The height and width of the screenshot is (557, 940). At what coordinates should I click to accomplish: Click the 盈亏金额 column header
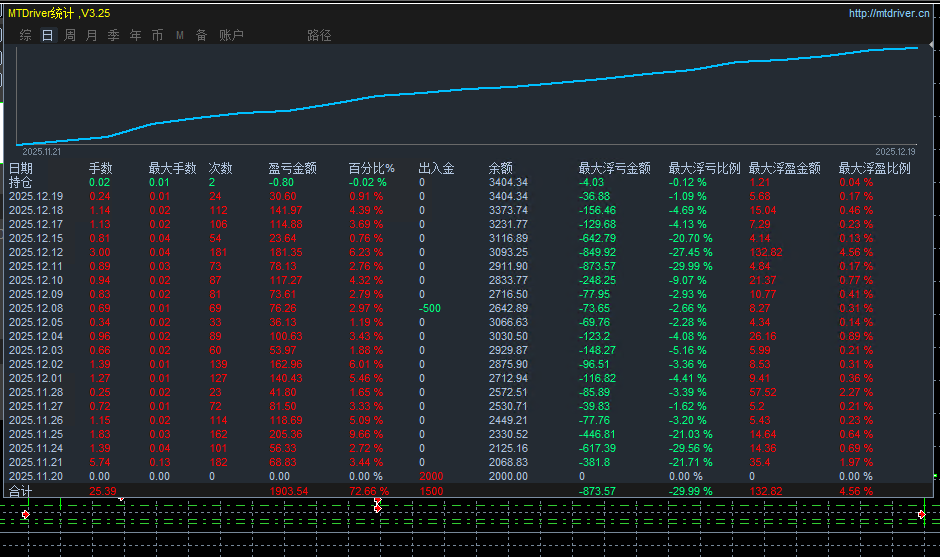[x=292, y=169]
